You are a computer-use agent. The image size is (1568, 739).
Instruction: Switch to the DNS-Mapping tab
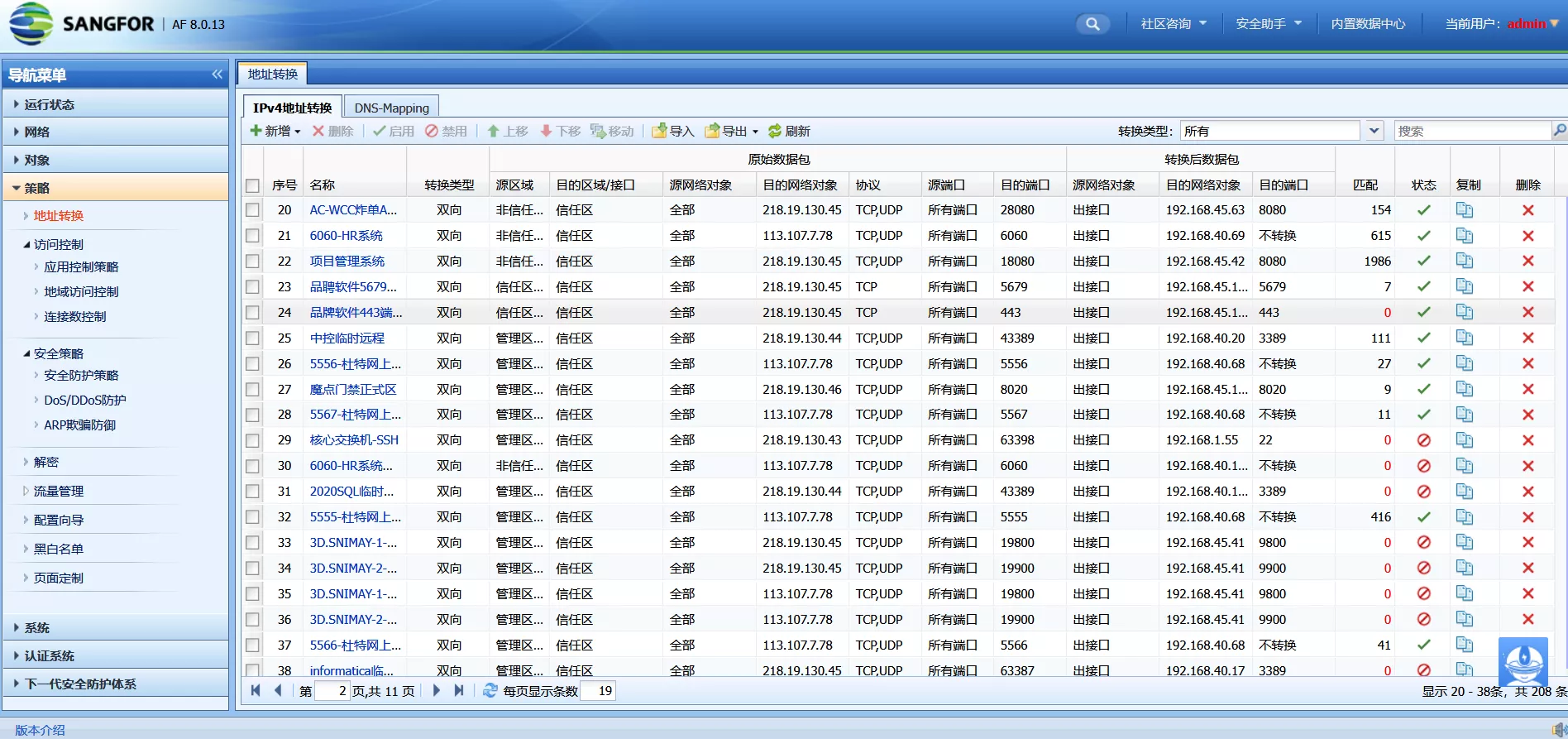coord(391,108)
